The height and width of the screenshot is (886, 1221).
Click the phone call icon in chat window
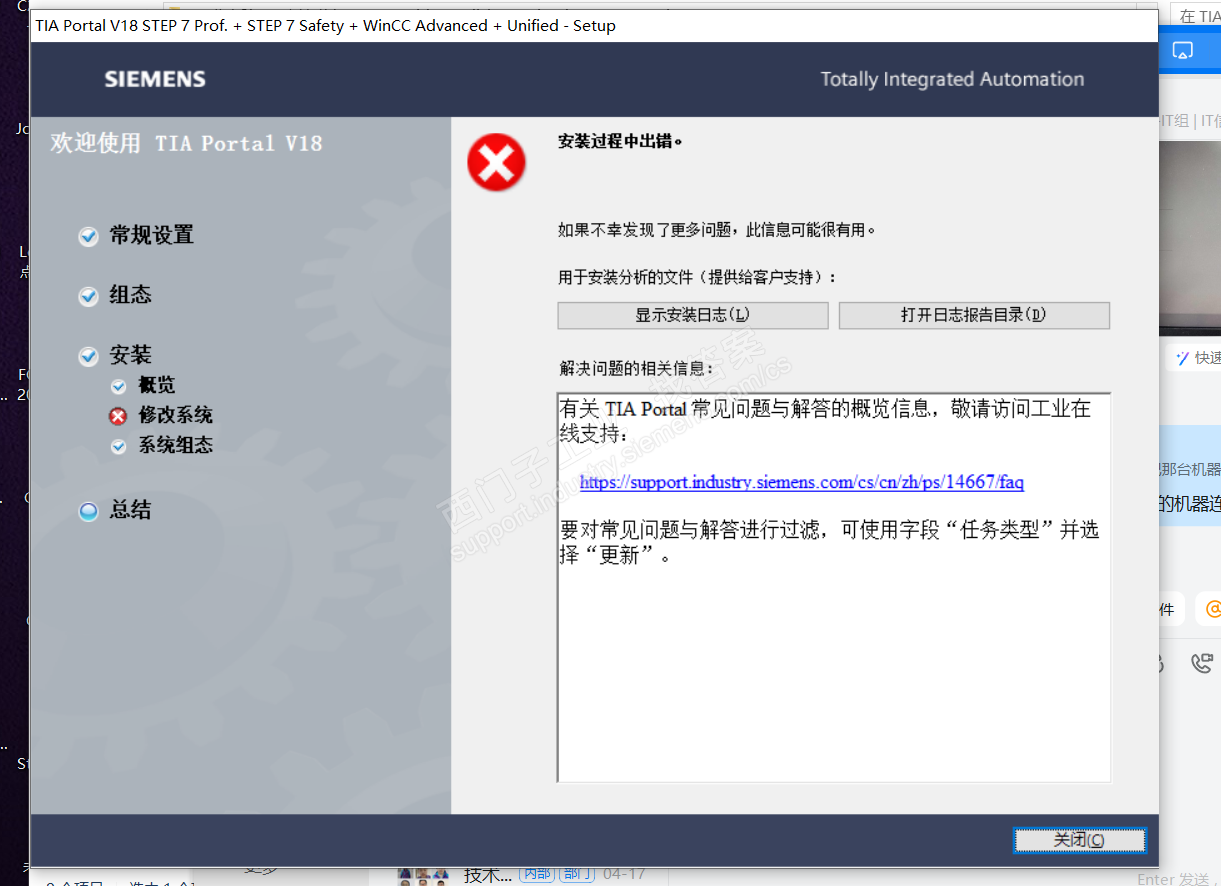point(1201,662)
